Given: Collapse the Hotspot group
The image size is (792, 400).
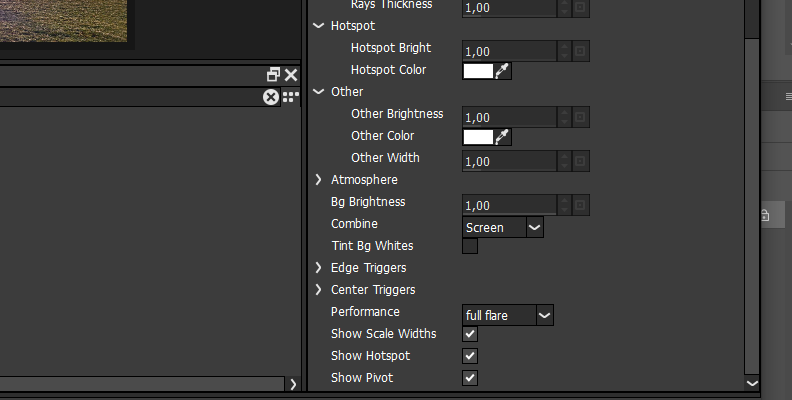Looking at the screenshot, I should pyautogui.click(x=318, y=26).
